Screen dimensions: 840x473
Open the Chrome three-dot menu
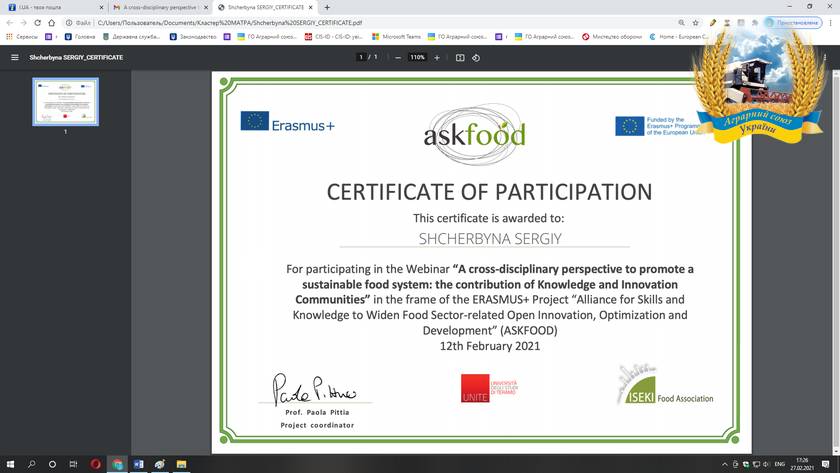pyautogui.click(x=830, y=22)
